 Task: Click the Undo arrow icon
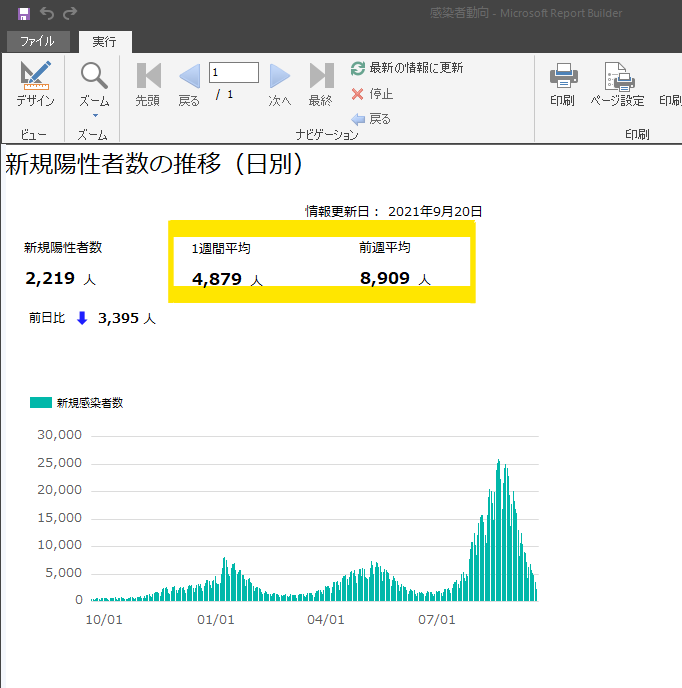pos(47,13)
